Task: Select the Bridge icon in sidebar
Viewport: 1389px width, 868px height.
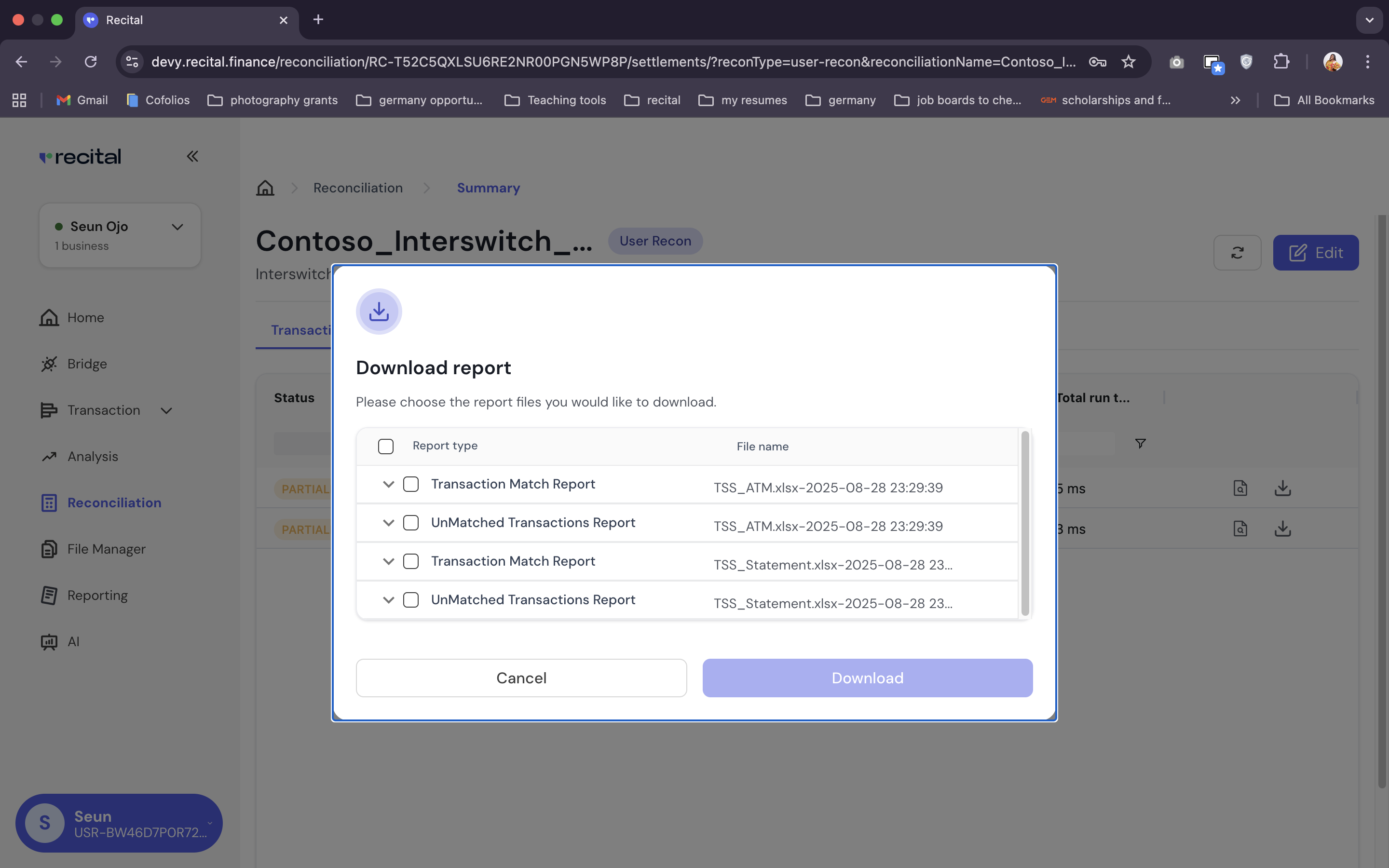Action: (x=49, y=364)
